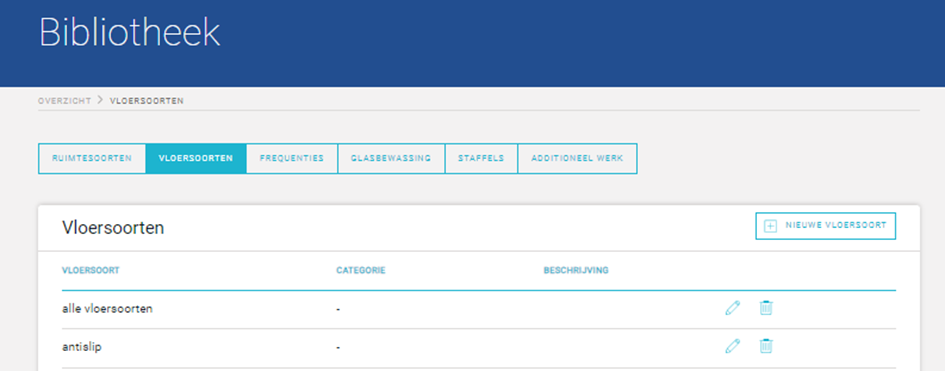Follow the Overzicht breadcrumb link
Screen dimensions: 945x371
click(x=64, y=101)
